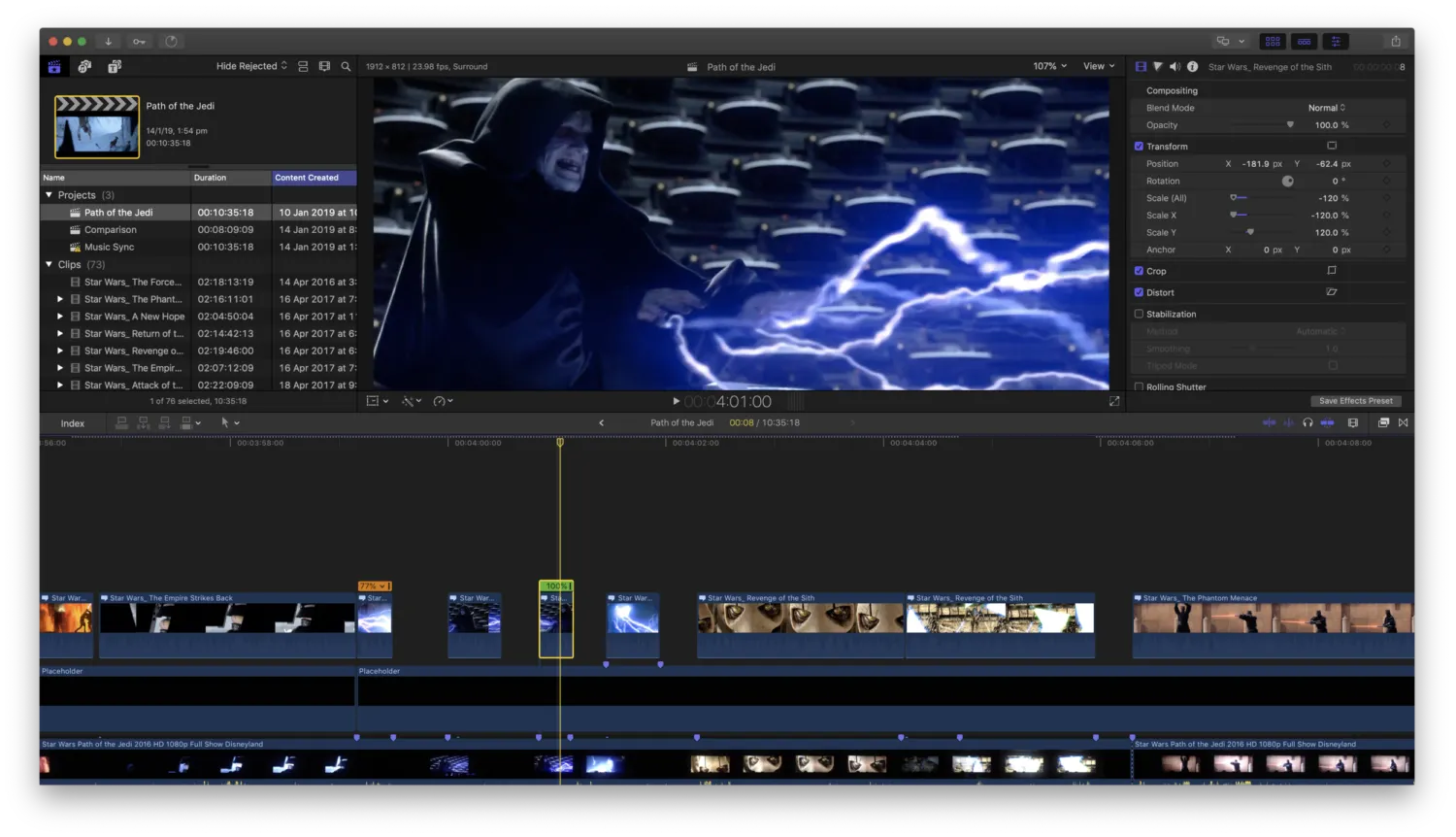1456x837 pixels.
Task: Toggle video skimming icon in timeline toolbar
Action: (x=1269, y=422)
